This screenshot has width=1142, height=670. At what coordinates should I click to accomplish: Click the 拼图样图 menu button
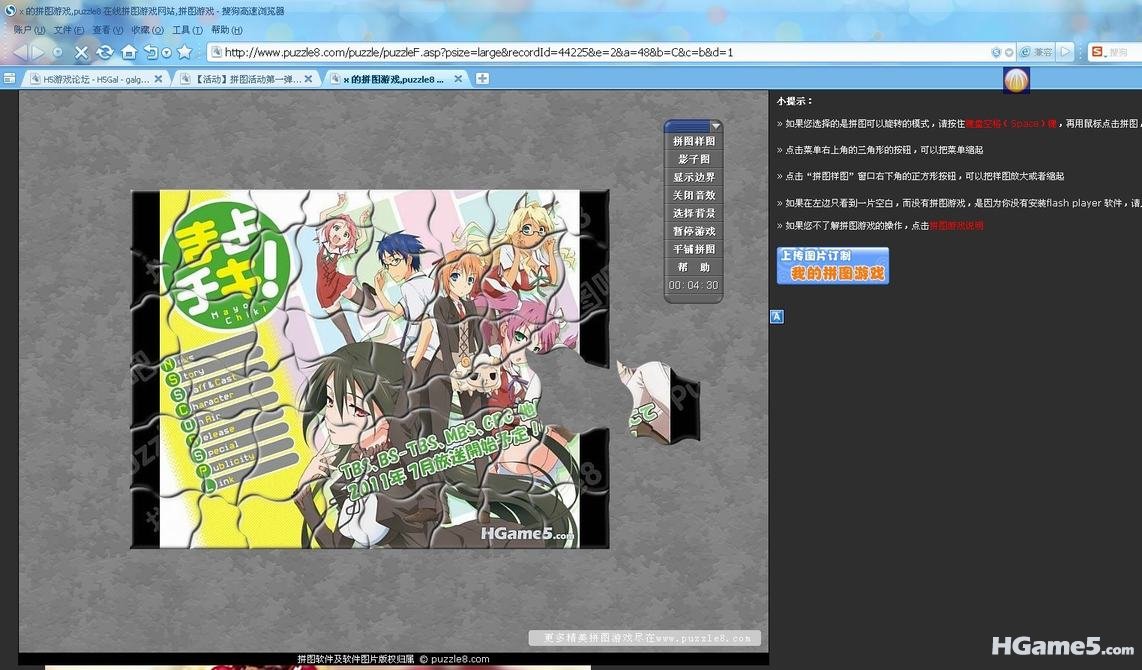pyautogui.click(x=693, y=141)
